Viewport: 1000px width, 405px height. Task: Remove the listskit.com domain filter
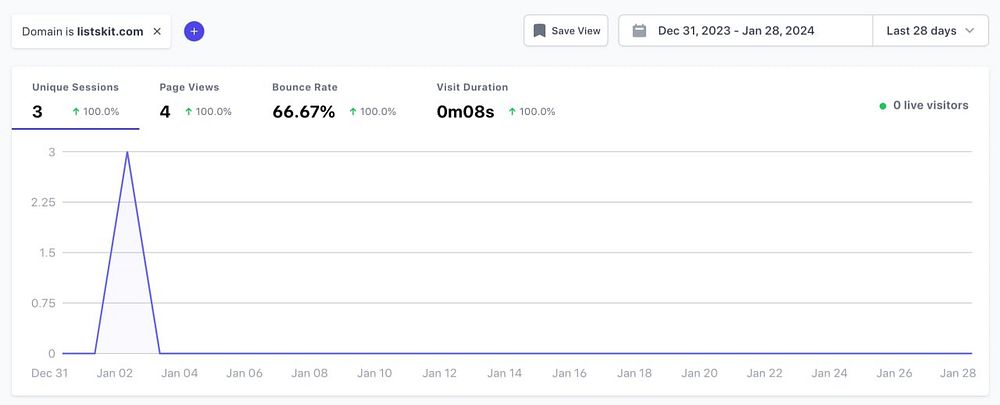[157, 31]
